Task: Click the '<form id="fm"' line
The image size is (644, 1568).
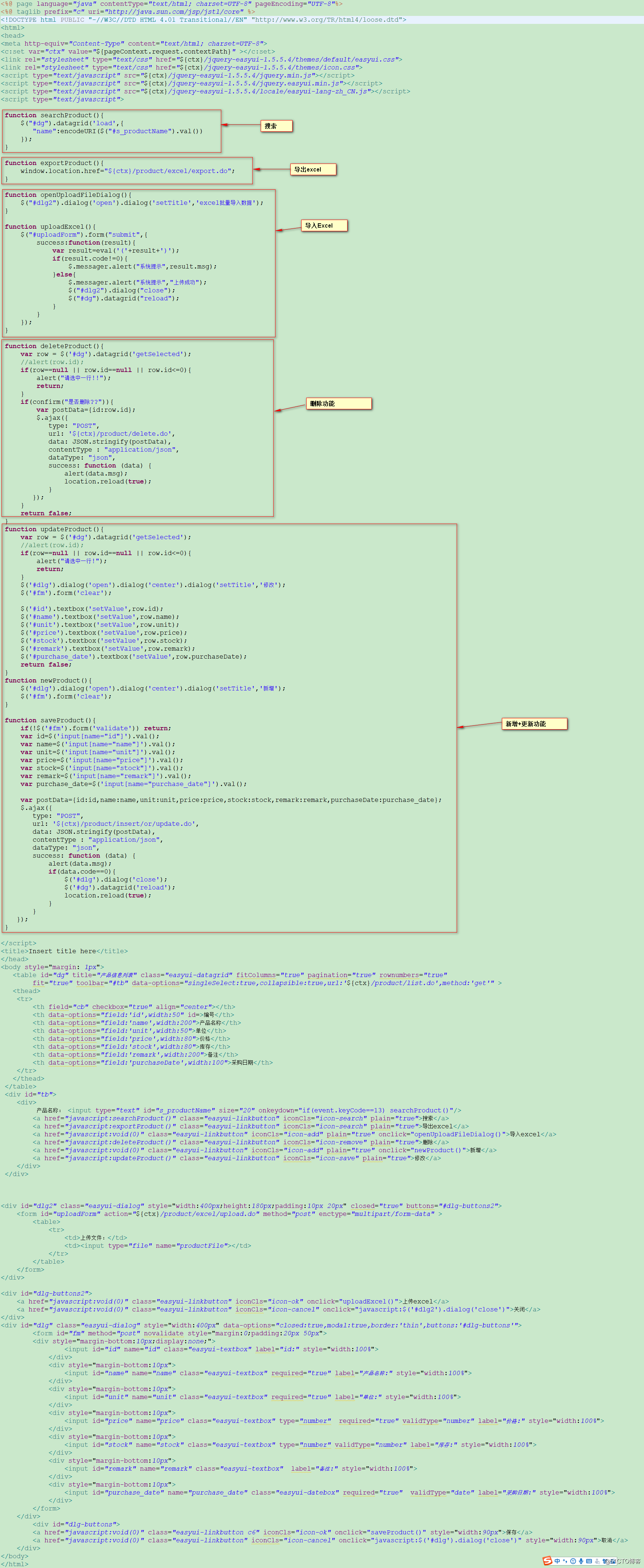Action: (179, 1333)
